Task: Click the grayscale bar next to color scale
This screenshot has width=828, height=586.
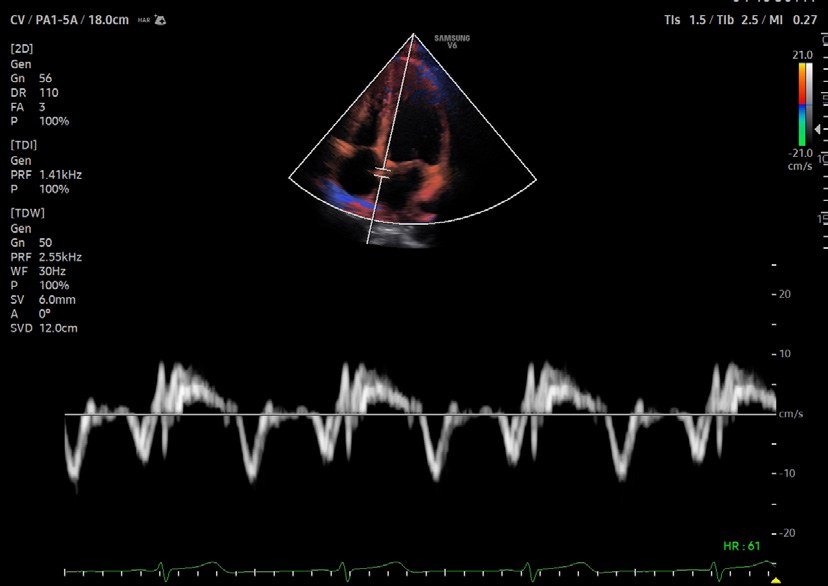Action: tap(810, 104)
